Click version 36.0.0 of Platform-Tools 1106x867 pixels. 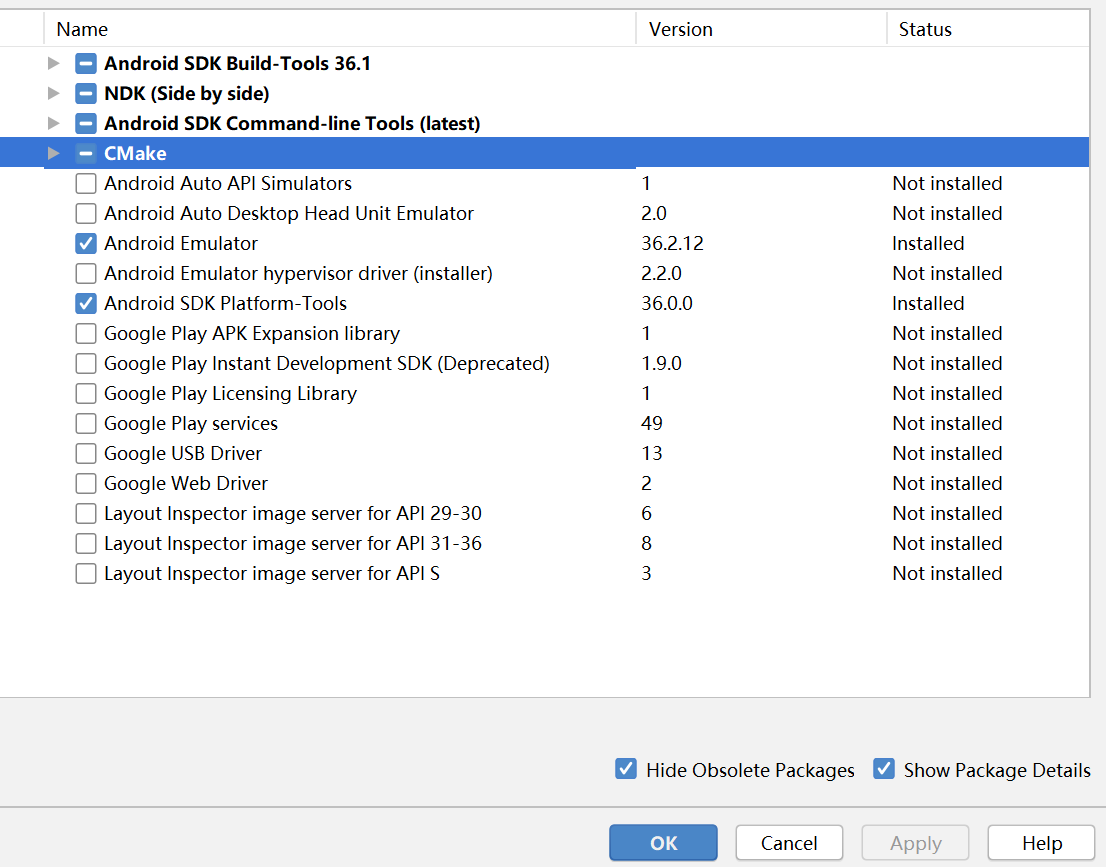click(667, 303)
